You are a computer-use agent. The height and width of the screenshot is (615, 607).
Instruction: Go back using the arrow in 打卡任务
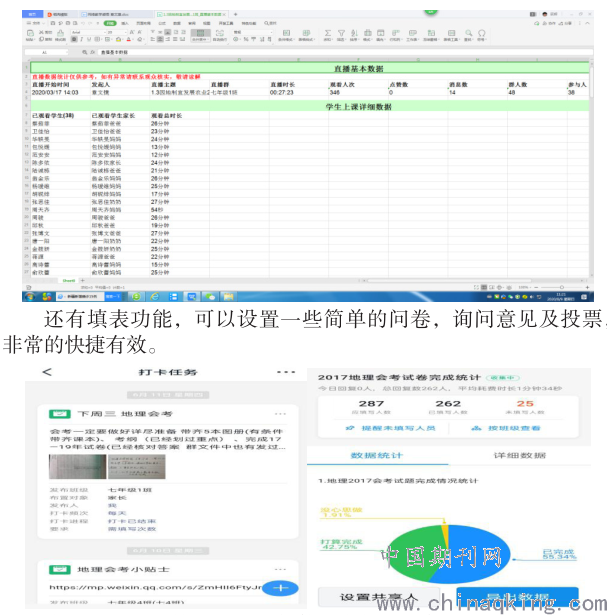pyautogui.click(x=47, y=372)
